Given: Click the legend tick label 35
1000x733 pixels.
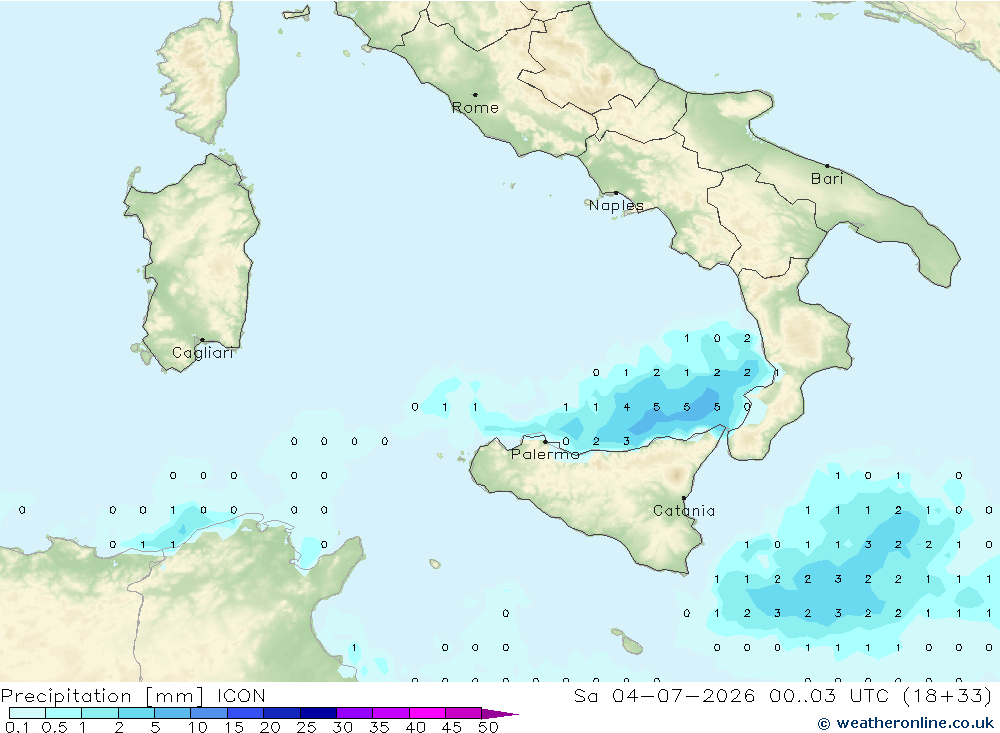Looking at the screenshot, I should 379,727.
